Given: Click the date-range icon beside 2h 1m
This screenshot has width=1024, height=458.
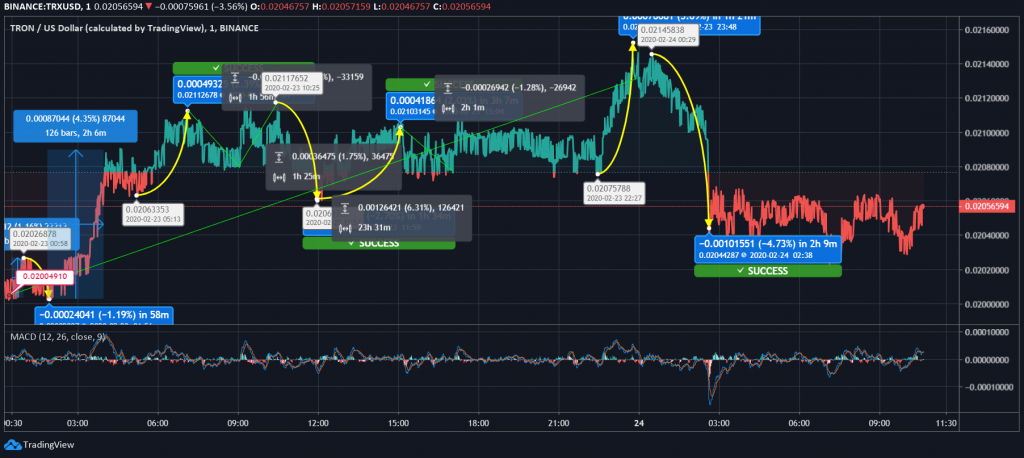Looking at the screenshot, I should [x=448, y=108].
